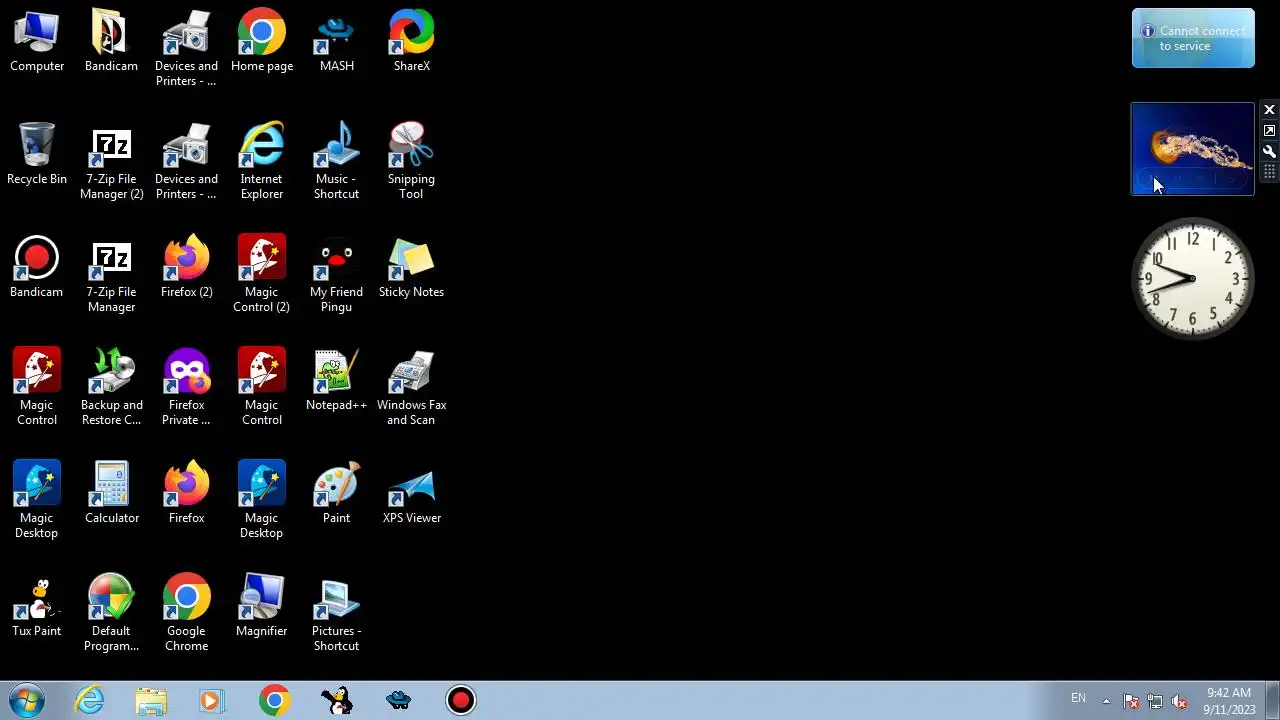Launch Internet Explorer desktop shortcut
The image size is (1280, 720).
coord(262,162)
